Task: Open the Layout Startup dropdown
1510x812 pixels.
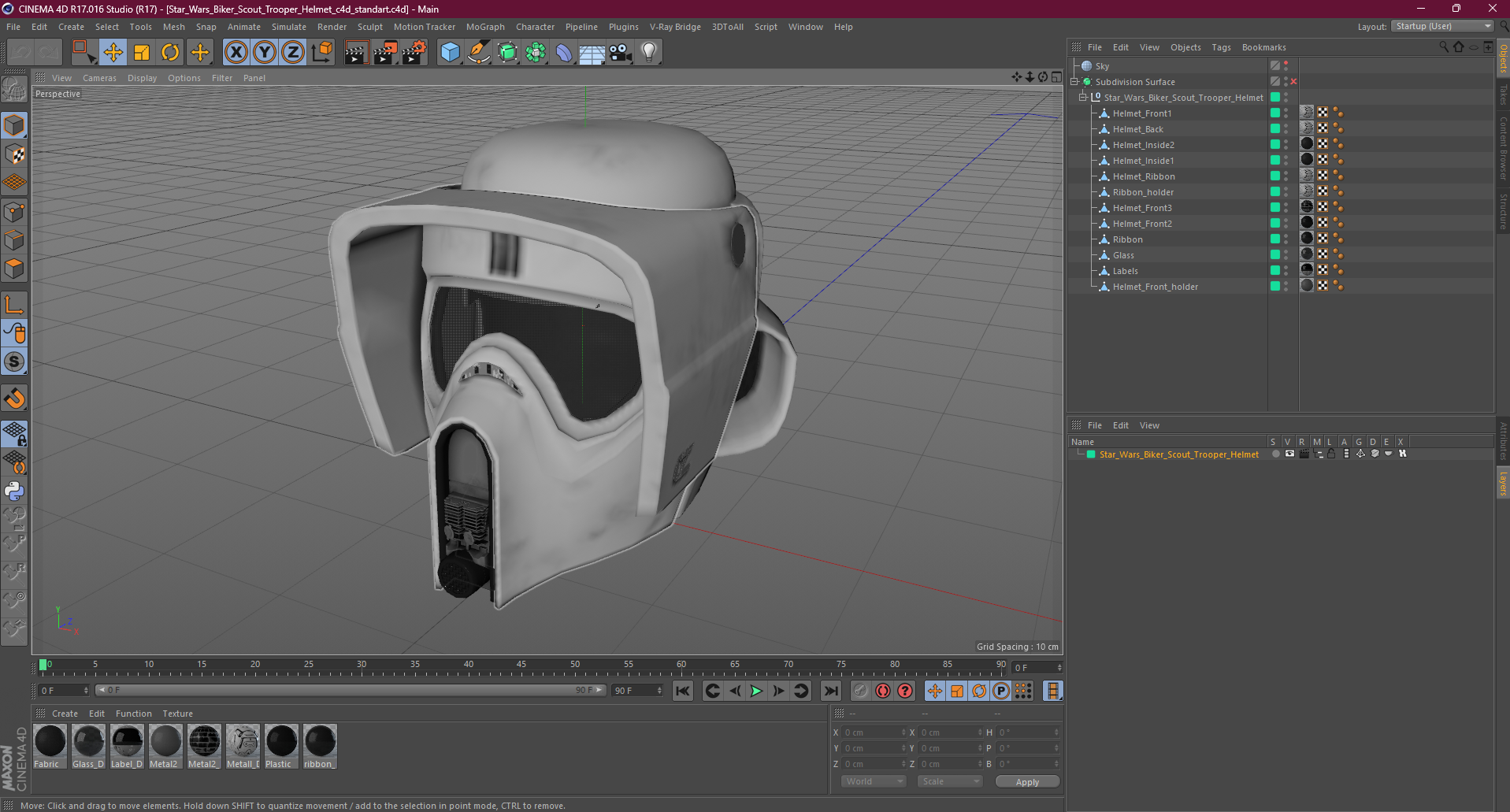Action: point(1443,26)
